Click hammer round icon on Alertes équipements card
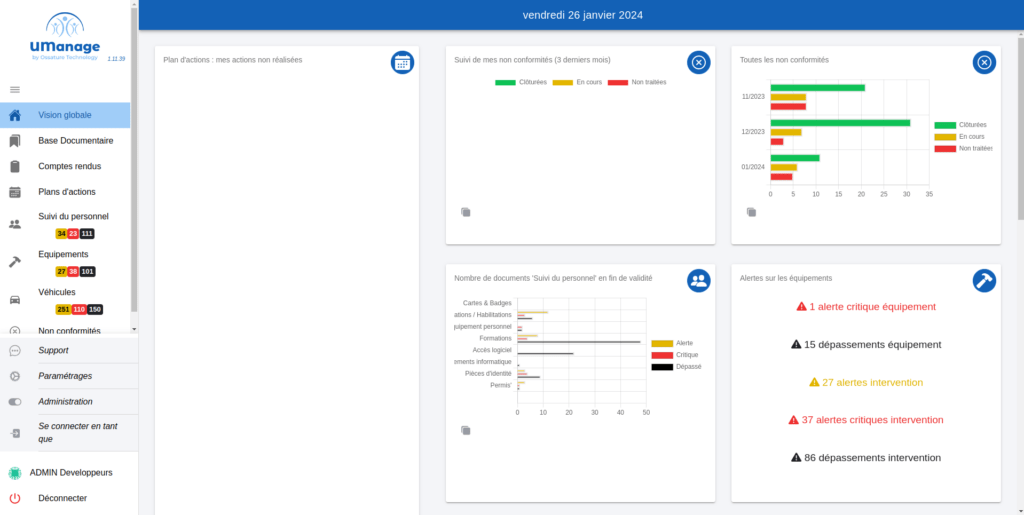 (x=984, y=281)
